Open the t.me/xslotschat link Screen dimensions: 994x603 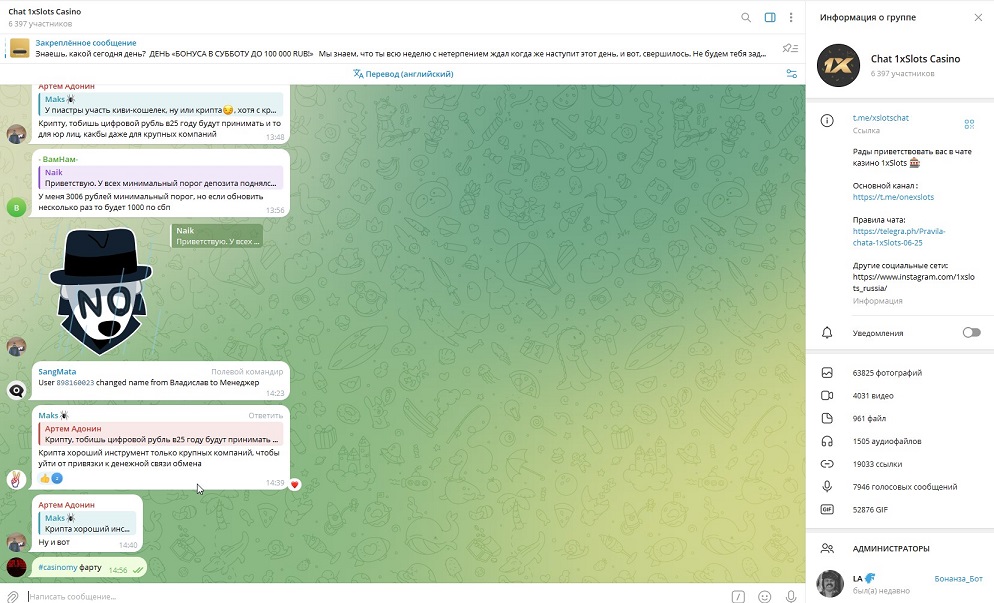tap(881, 118)
